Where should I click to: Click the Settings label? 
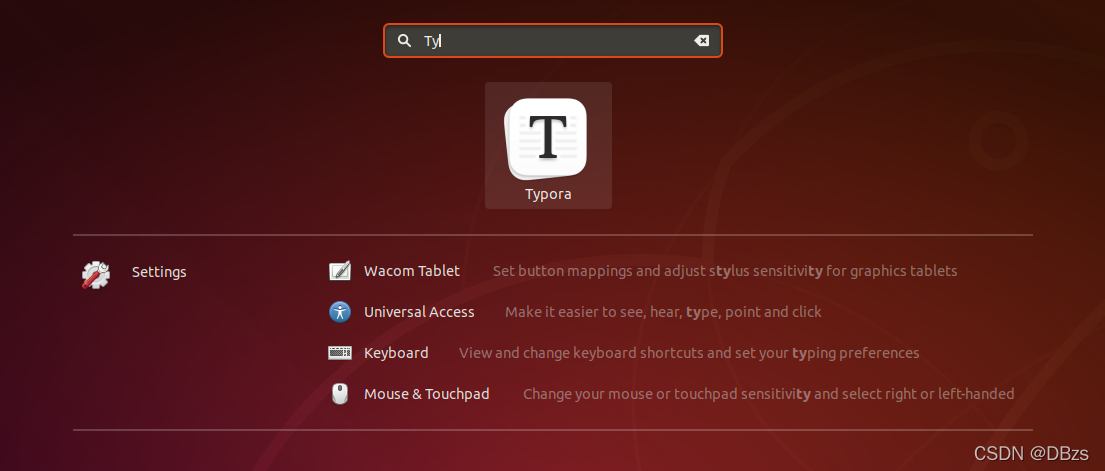pos(159,272)
